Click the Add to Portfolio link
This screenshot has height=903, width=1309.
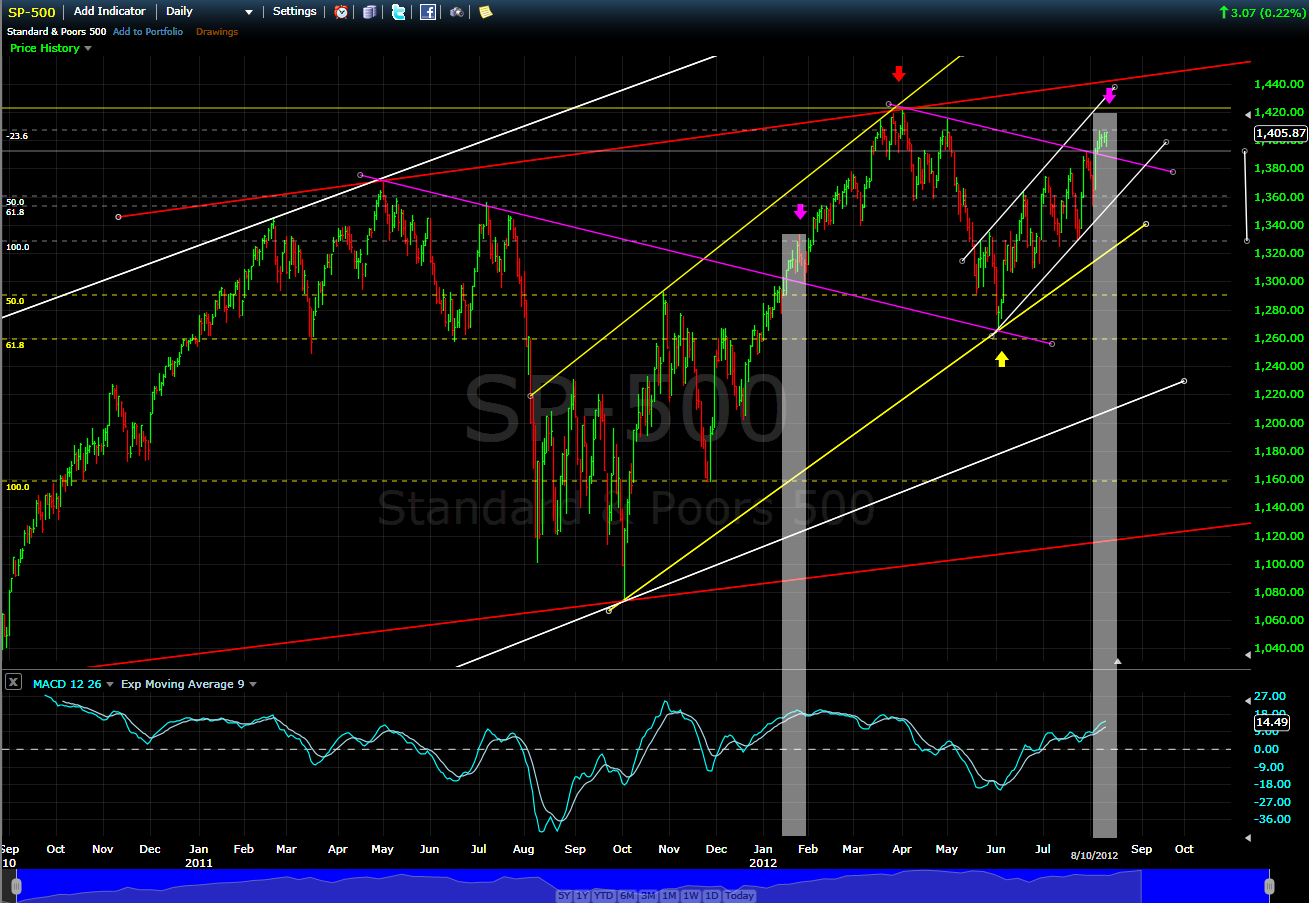[147, 32]
